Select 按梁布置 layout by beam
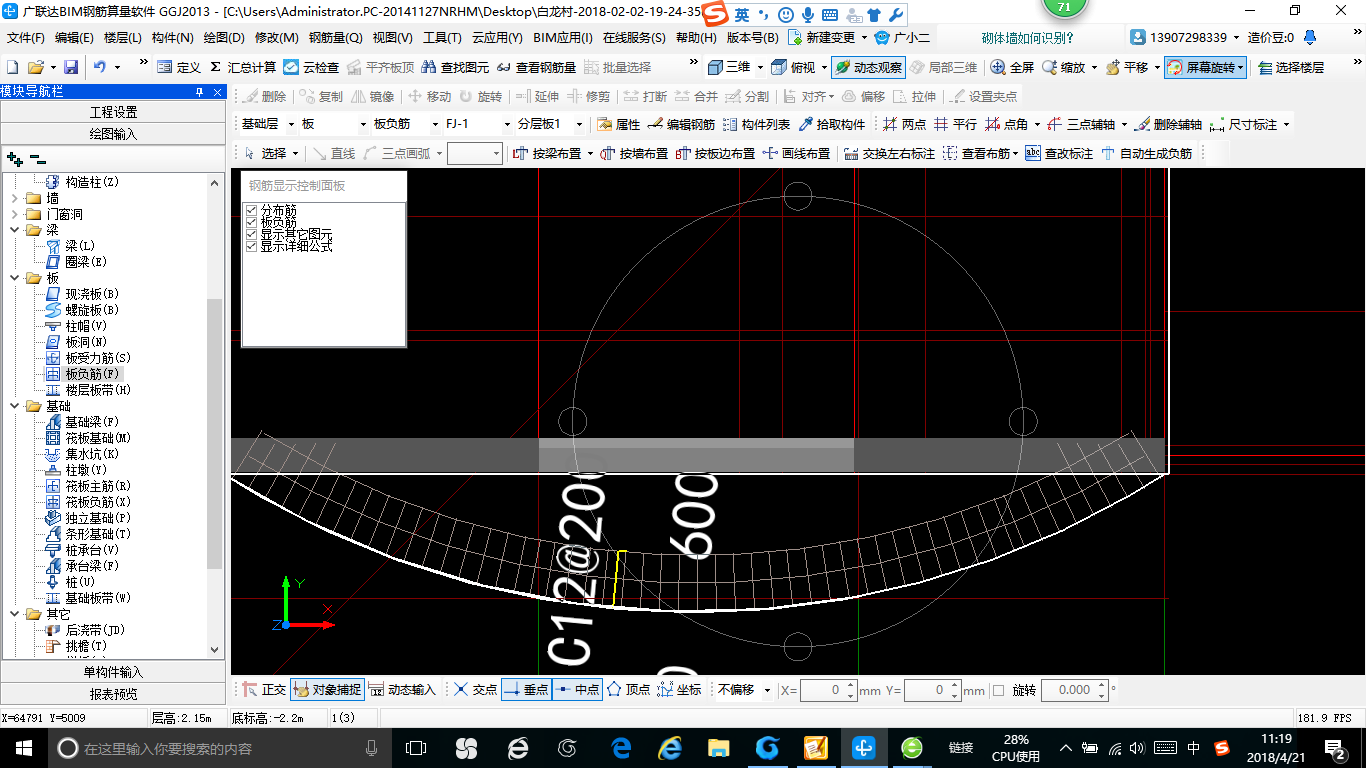1366x768 pixels. (x=547, y=153)
